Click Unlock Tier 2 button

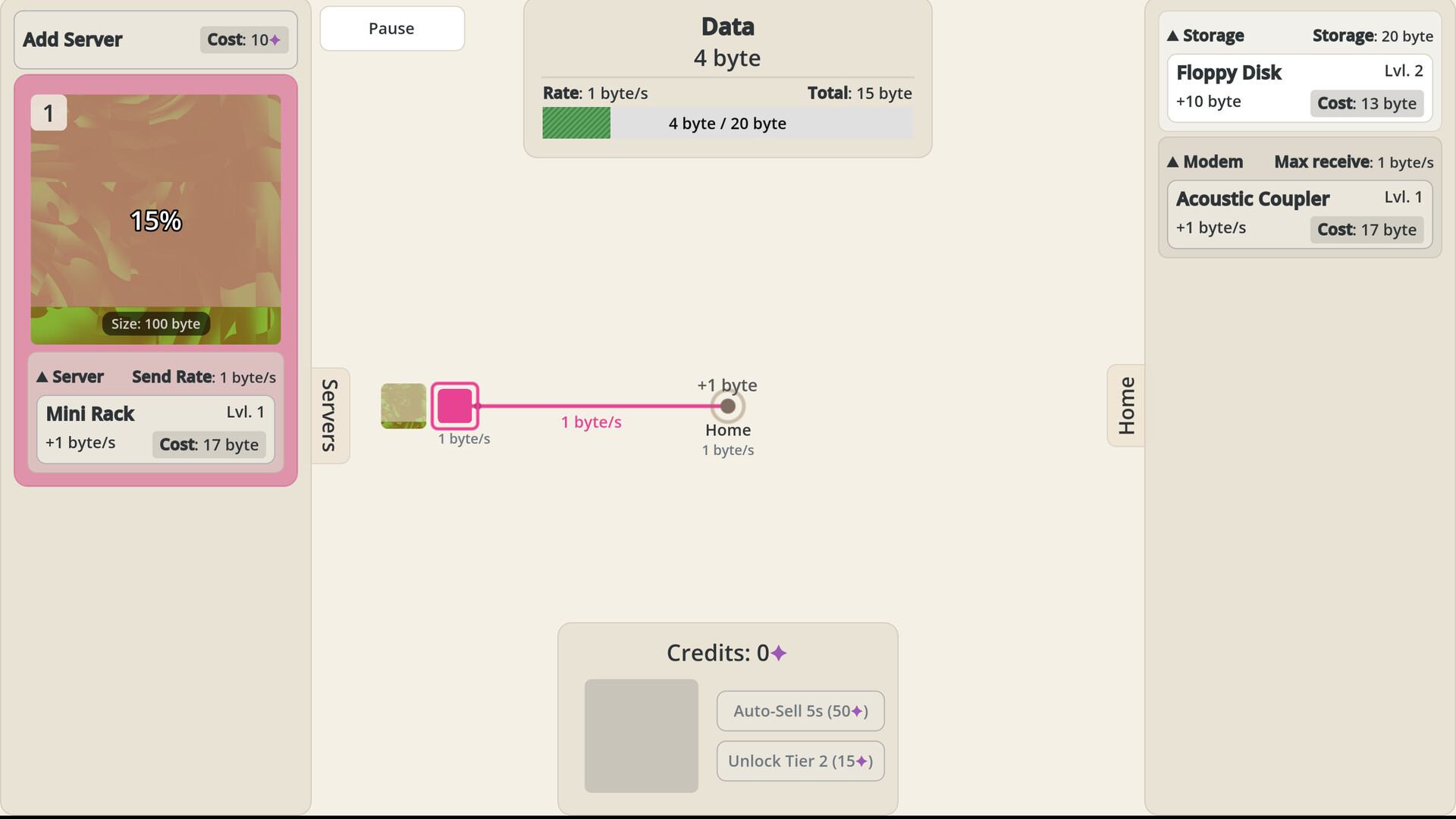click(x=801, y=761)
